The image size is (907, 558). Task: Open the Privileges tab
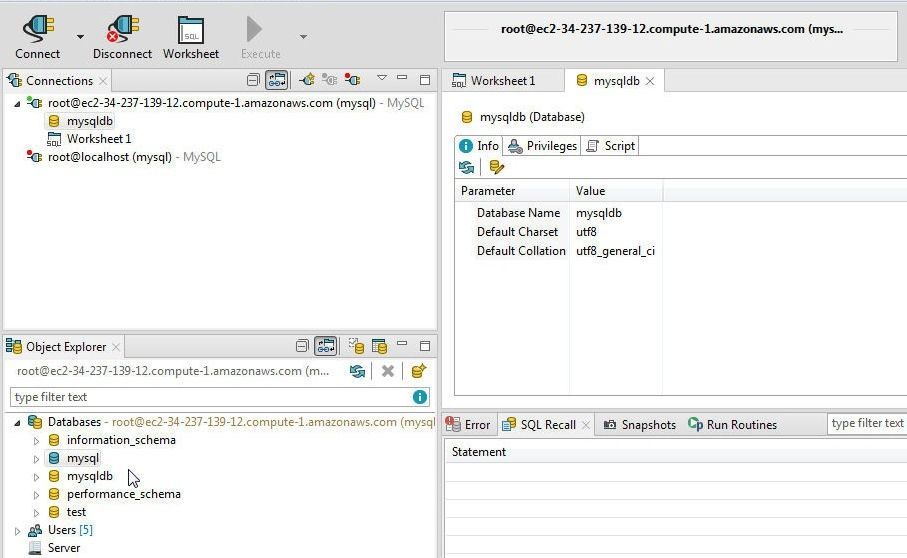pos(542,146)
